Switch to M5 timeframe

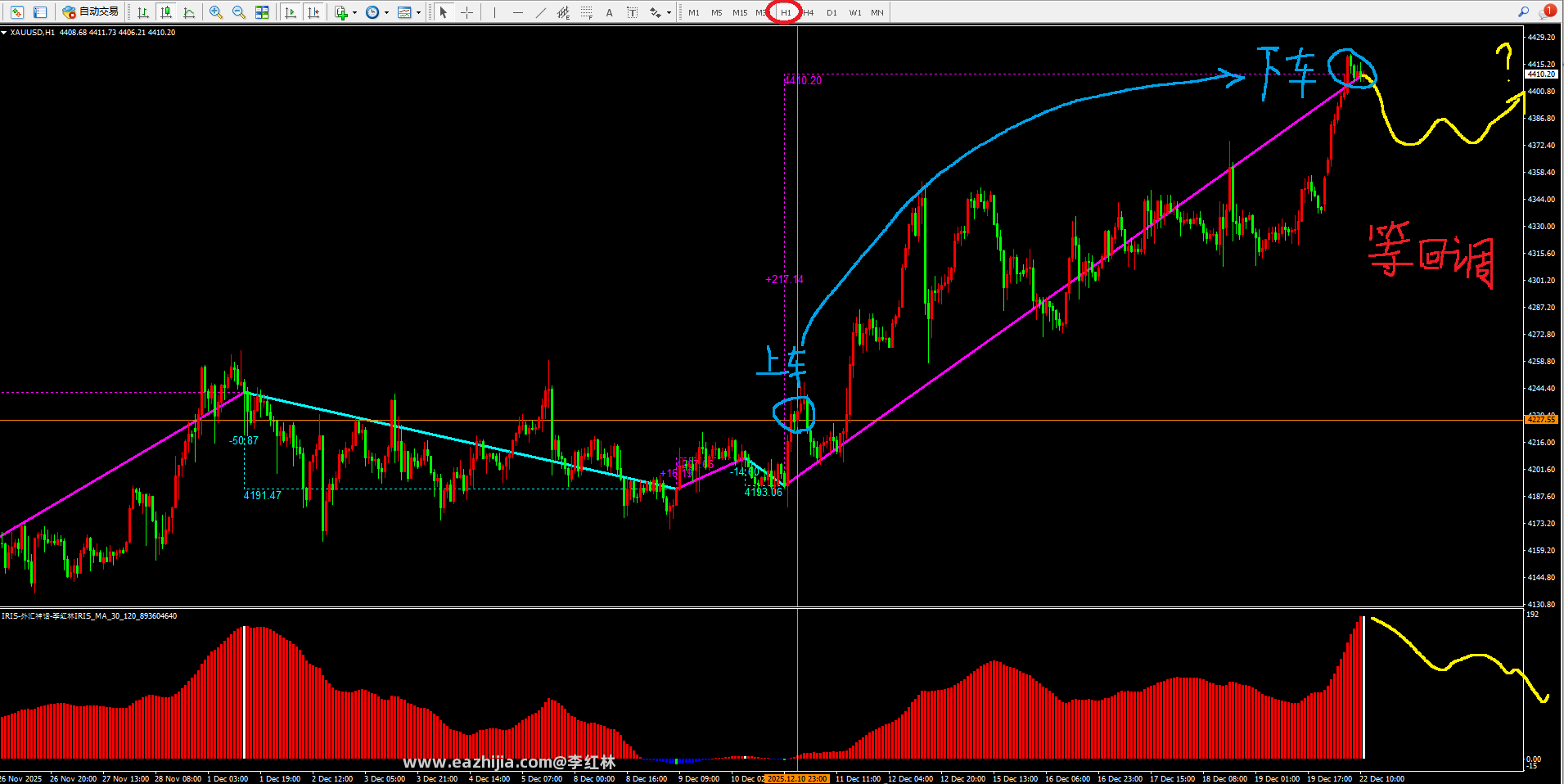[717, 12]
